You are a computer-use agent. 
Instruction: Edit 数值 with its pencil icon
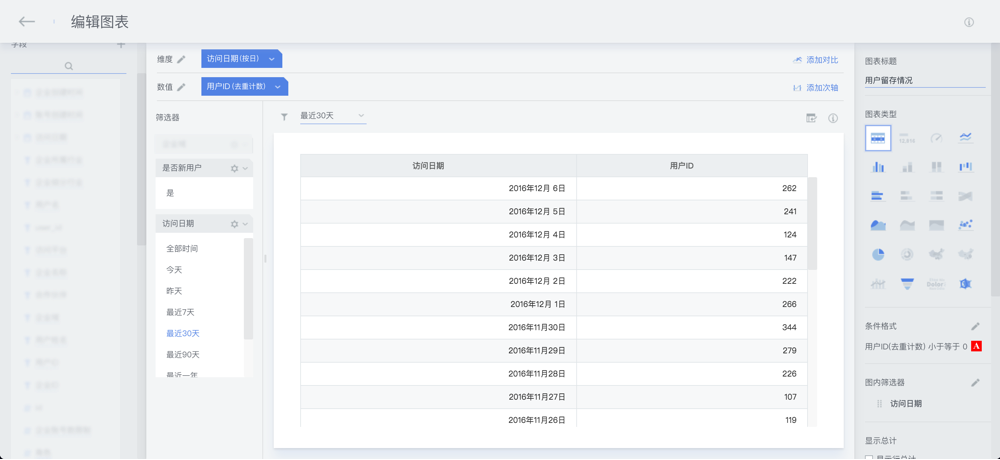[182, 87]
